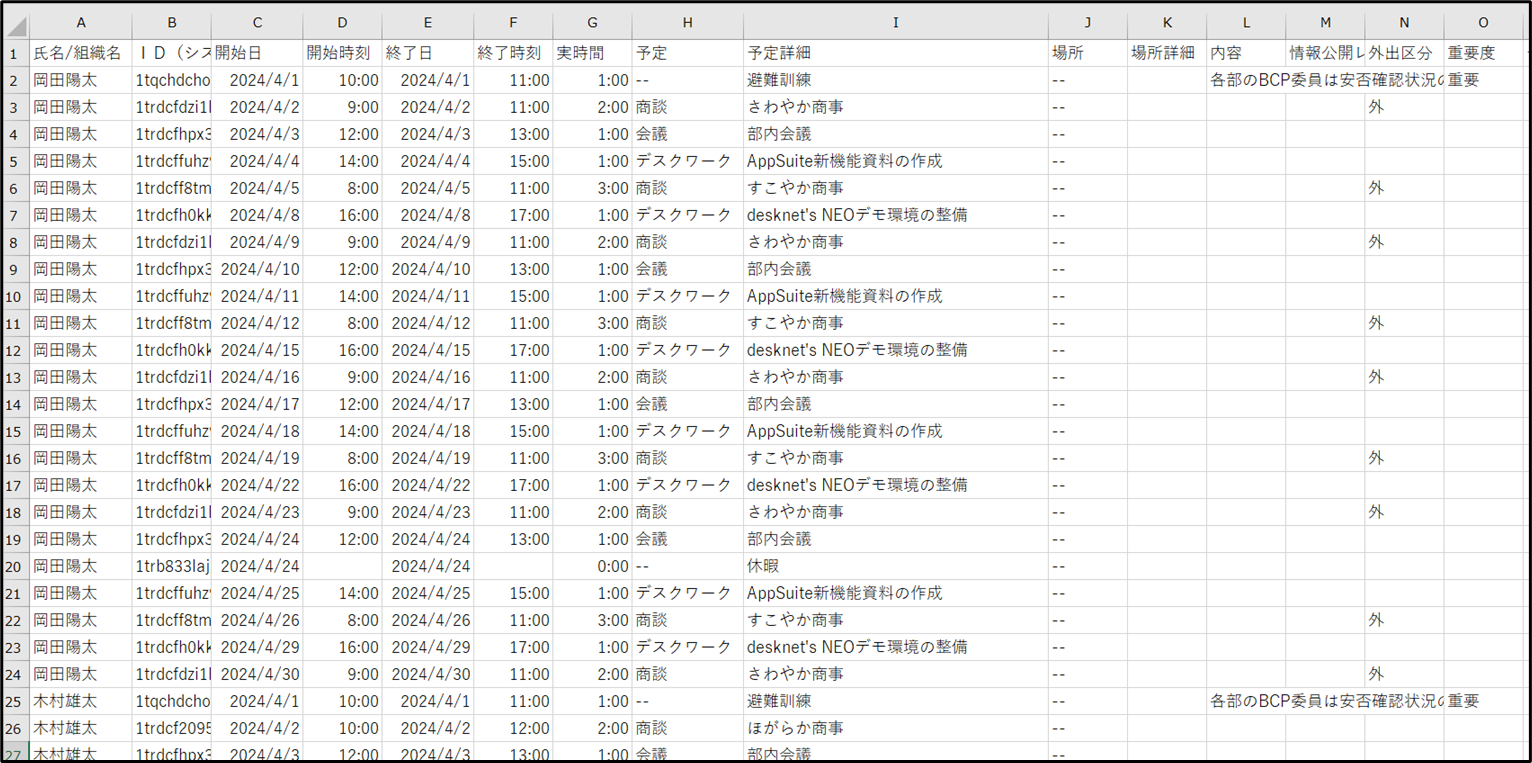The image size is (1532, 763).
Task: Click the select-all corner of the sheet
Action: tap(15, 23)
